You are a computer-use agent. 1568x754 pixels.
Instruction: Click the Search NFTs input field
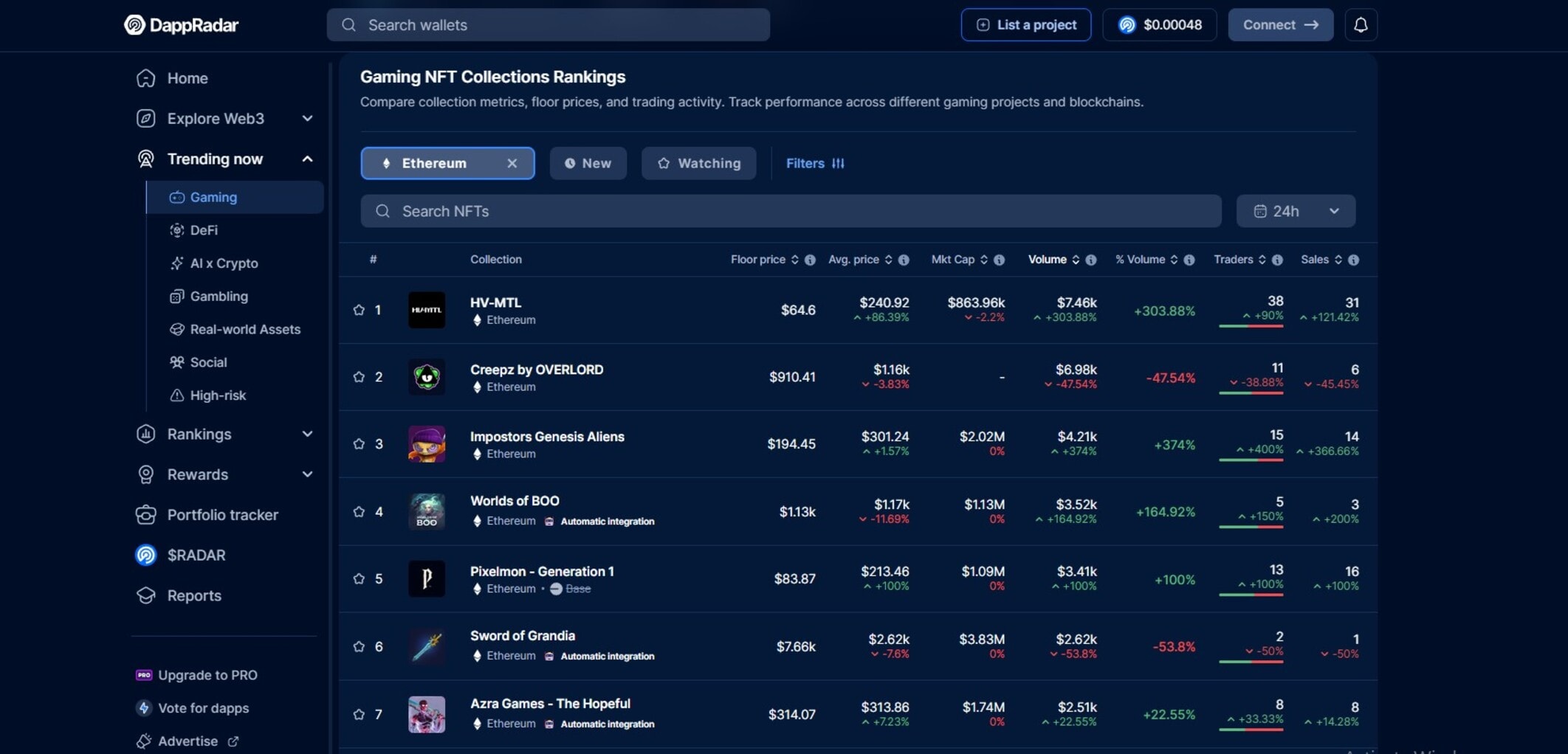pos(790,211)
